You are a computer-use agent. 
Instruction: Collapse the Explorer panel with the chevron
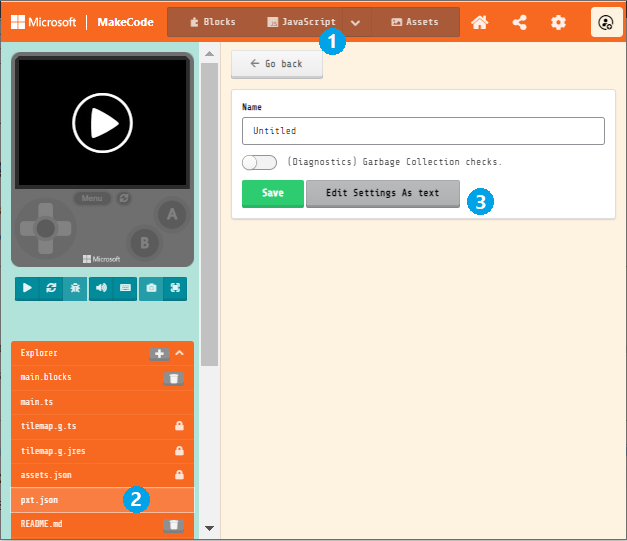coord(180,353)
